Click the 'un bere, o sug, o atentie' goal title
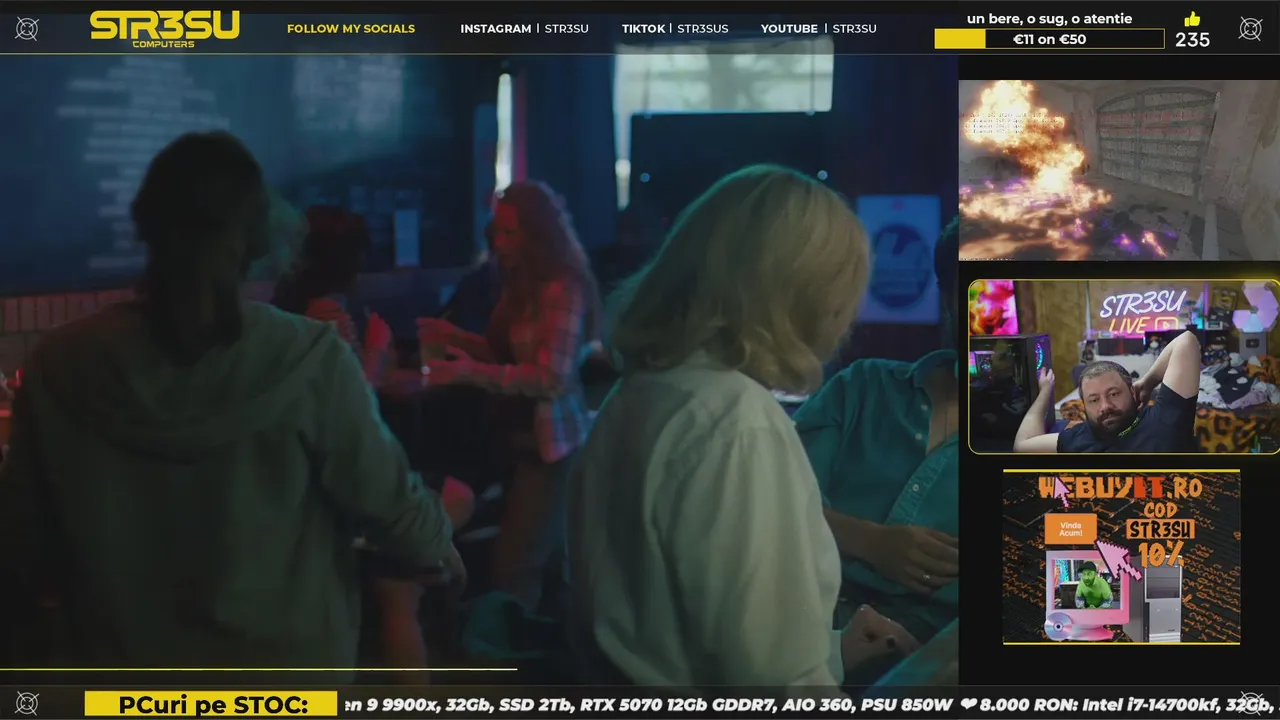This screenshot has width=1280, height=720. click(x=1049, y=18)
